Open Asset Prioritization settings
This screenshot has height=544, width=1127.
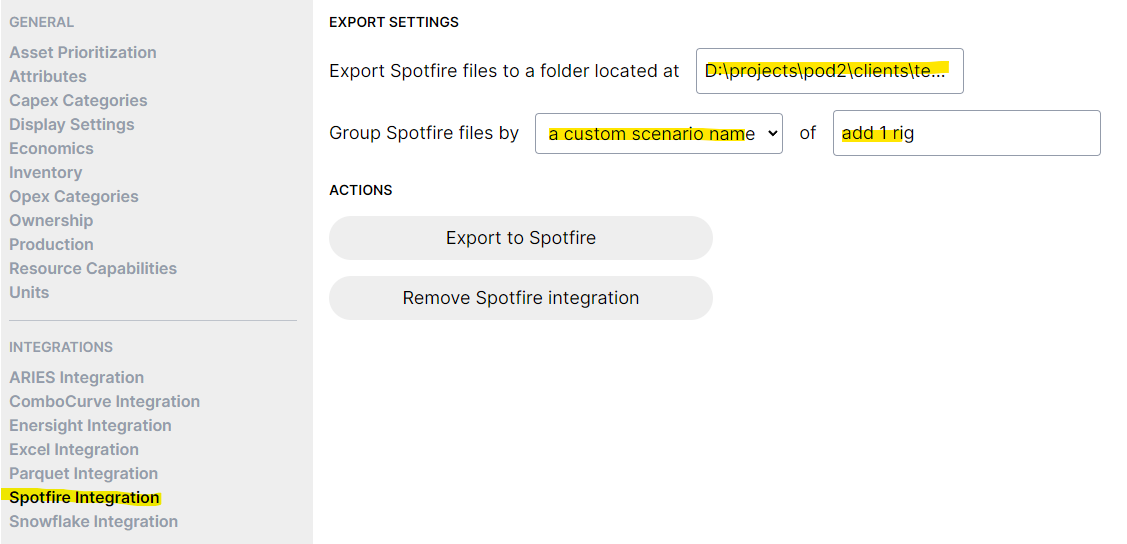[83, 52]
